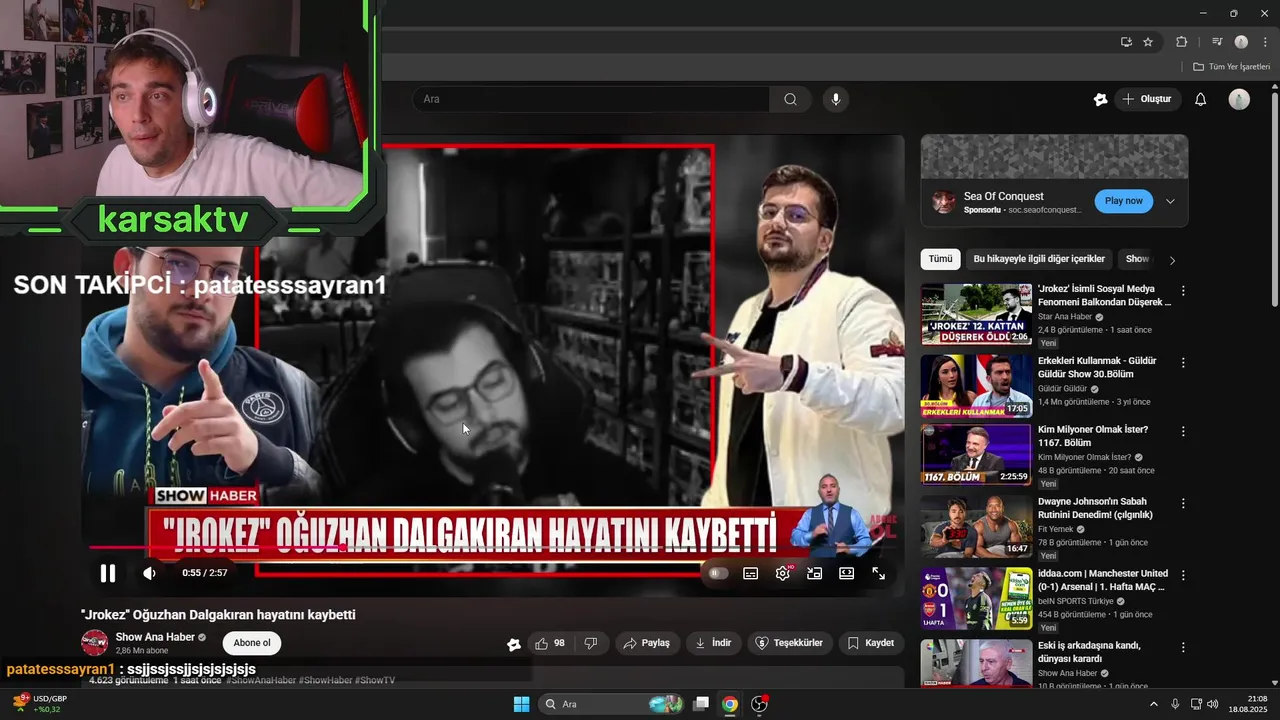The image size is (1280, 720).
Task: Open the Show Ana Haber channel avatar
Action: point(94,643)
